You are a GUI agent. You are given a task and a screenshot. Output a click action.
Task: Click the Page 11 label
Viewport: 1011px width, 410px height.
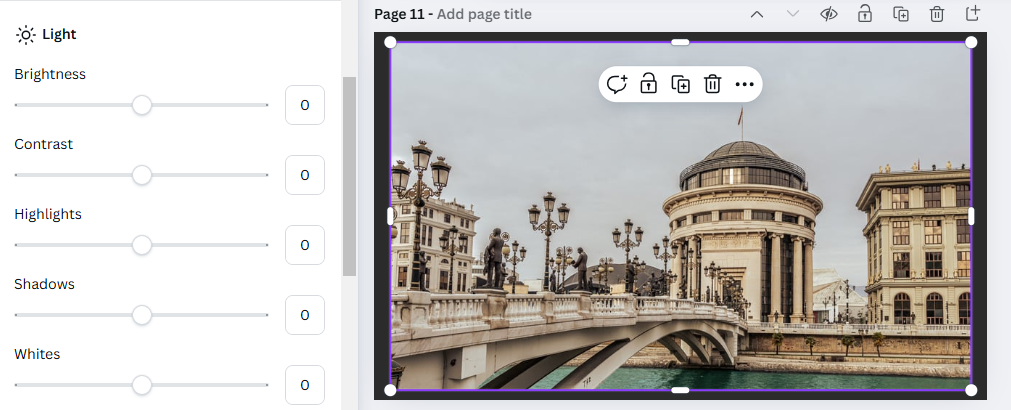(x=399, y=14)
